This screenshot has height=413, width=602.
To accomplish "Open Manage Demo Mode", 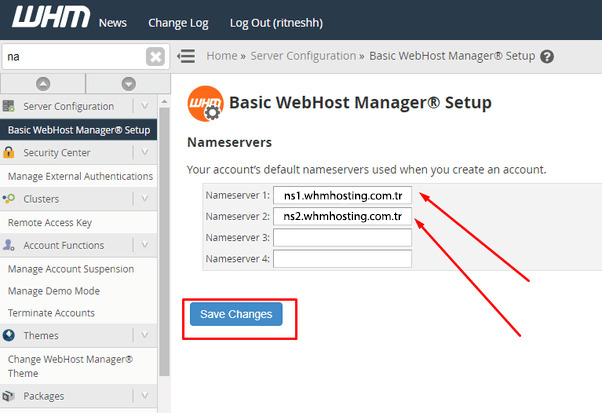I will [x=54, y=291].
